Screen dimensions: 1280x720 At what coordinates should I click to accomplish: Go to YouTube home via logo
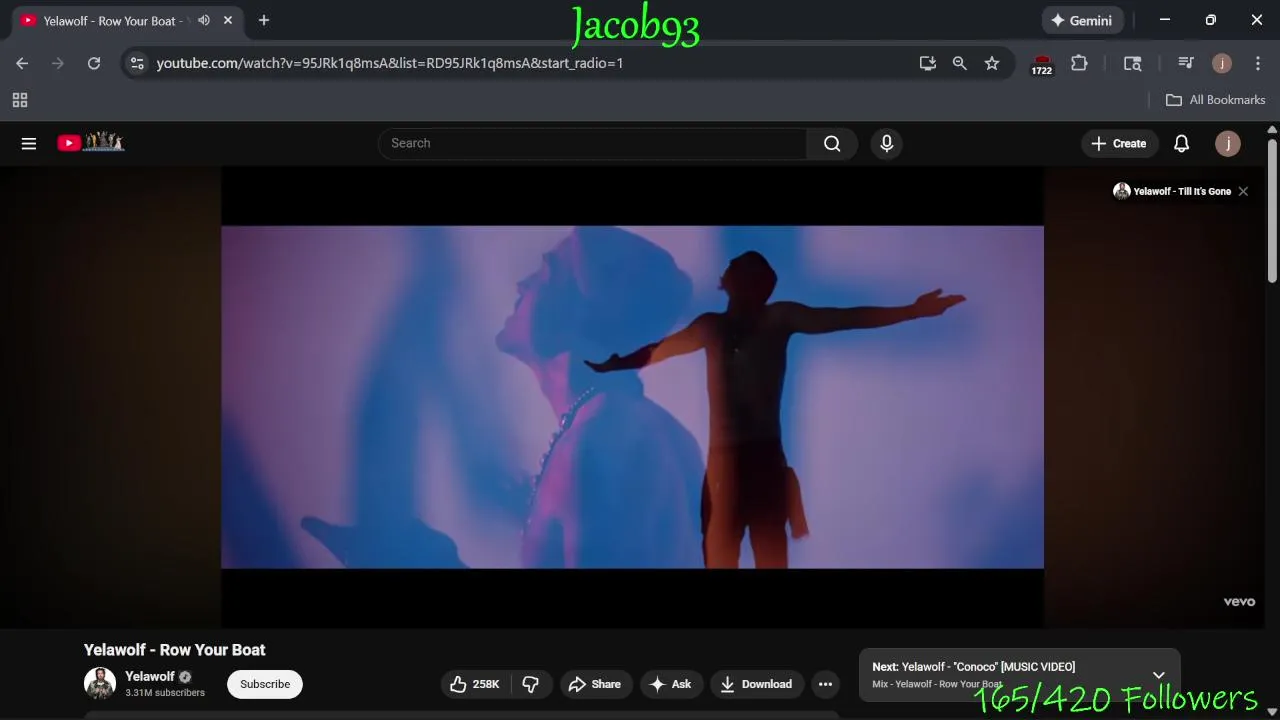pyautogui.click(x=90, y=142)
